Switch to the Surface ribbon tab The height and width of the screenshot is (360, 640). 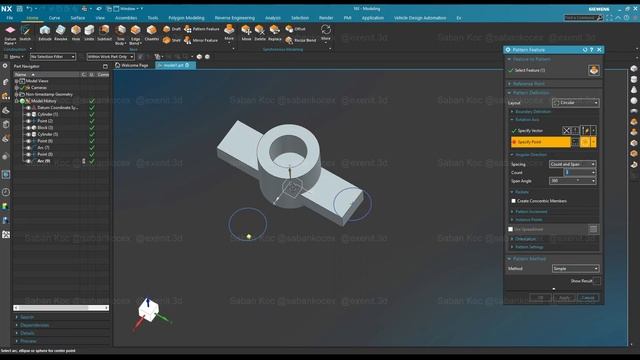[x=78, y=18]
